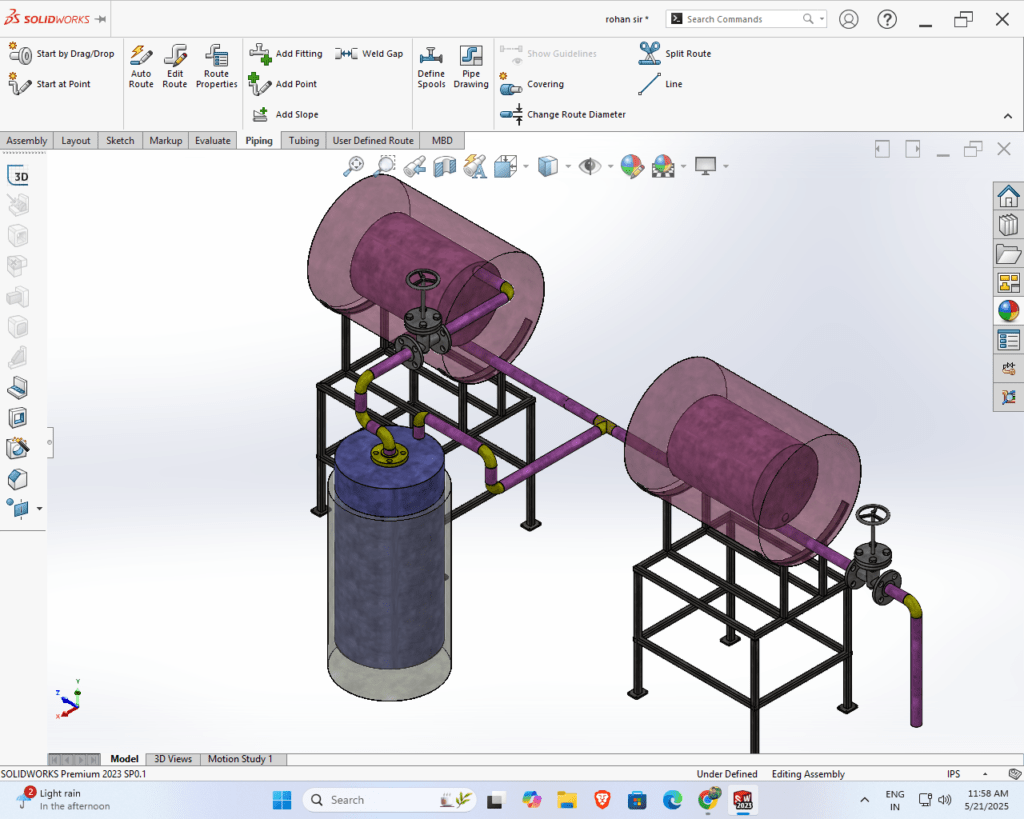This screenshot has width=1024, height=819.
Task: Open the Edit Appearance tool
Action: point(630,166)
